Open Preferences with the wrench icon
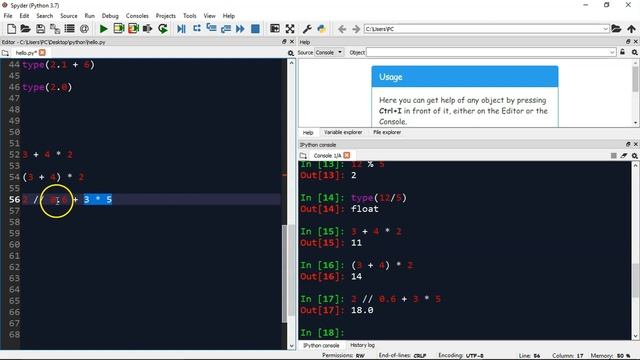The height and width of the screenshot is (360, 640). coord(307,29)
